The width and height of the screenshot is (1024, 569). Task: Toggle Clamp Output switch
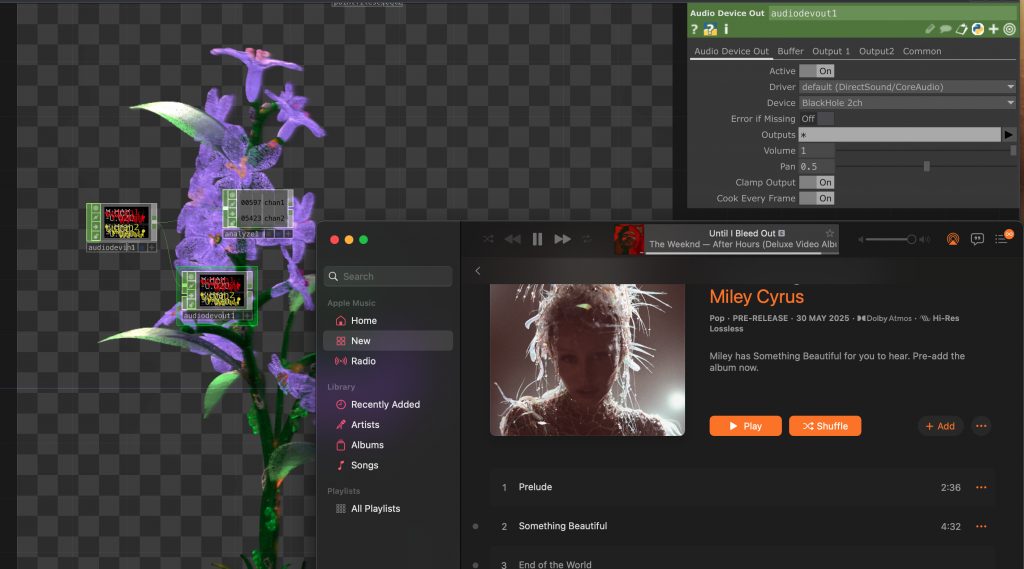point(816,182)
